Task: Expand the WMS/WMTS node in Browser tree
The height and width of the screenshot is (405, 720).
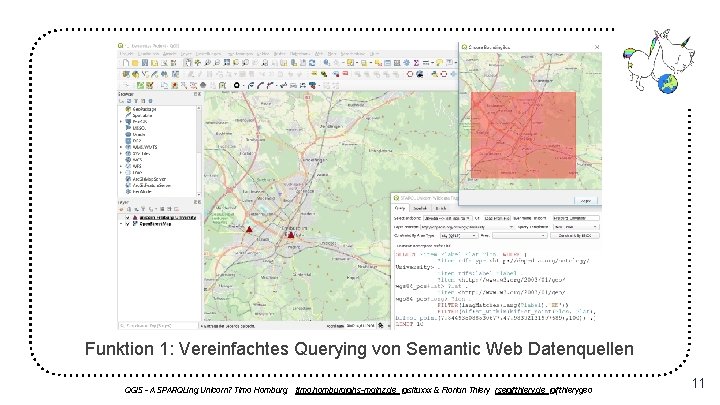Action: (x=121, y=147)
